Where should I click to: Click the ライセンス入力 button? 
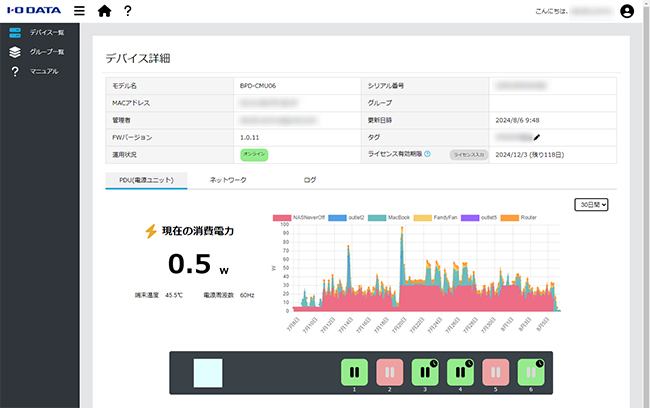[469, 155]
